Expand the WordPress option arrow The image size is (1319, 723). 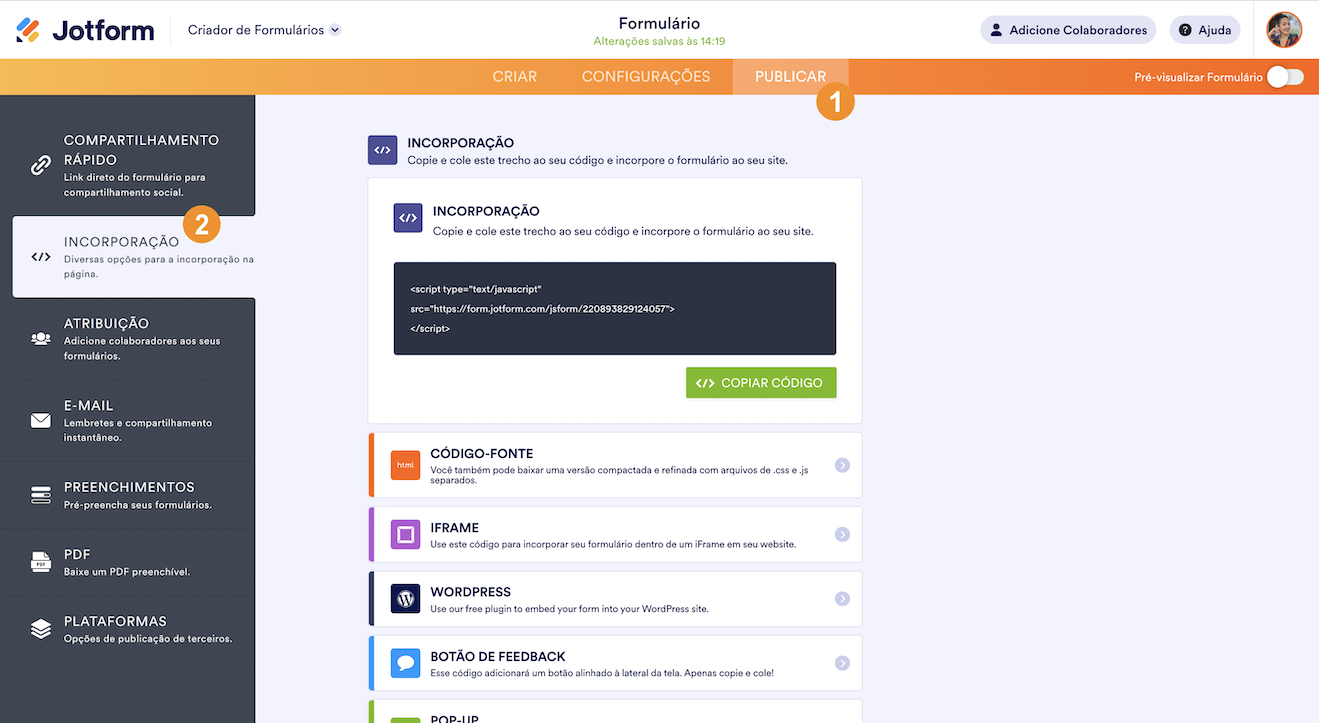(842, 599)
